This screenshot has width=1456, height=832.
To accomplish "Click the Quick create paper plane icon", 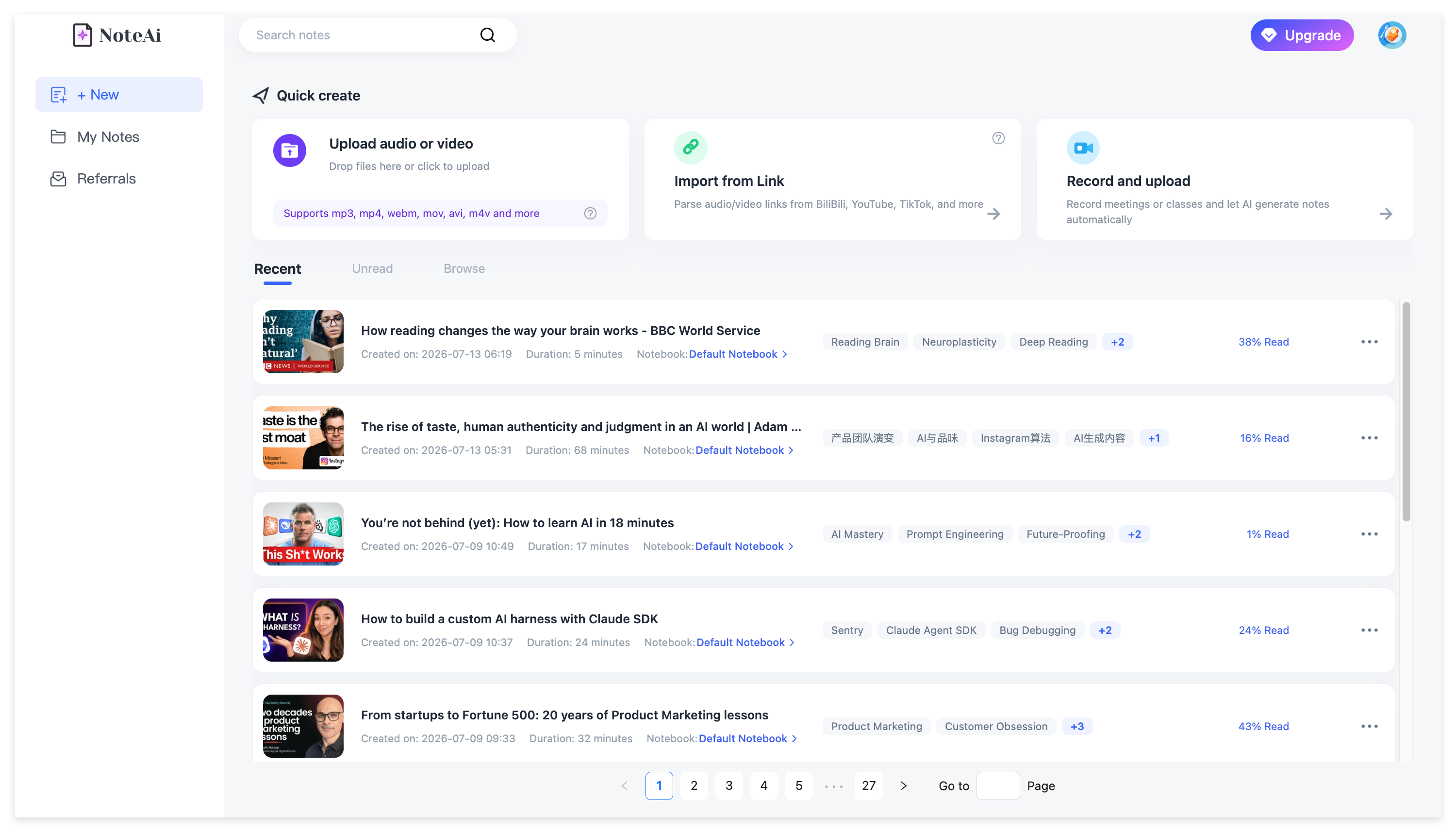I will pos(261,96).
